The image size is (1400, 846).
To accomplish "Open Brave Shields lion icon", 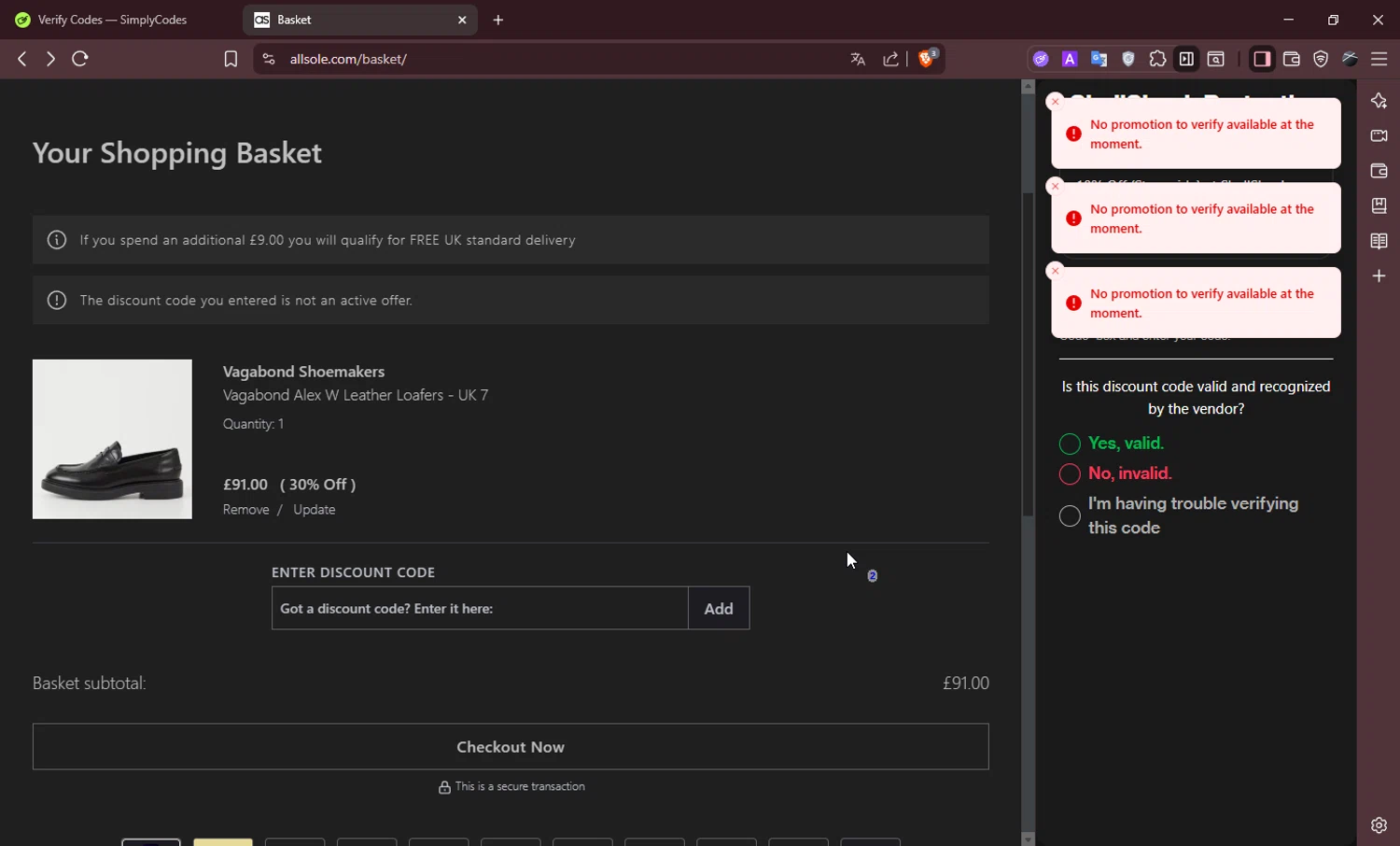I will coord(928,58).
